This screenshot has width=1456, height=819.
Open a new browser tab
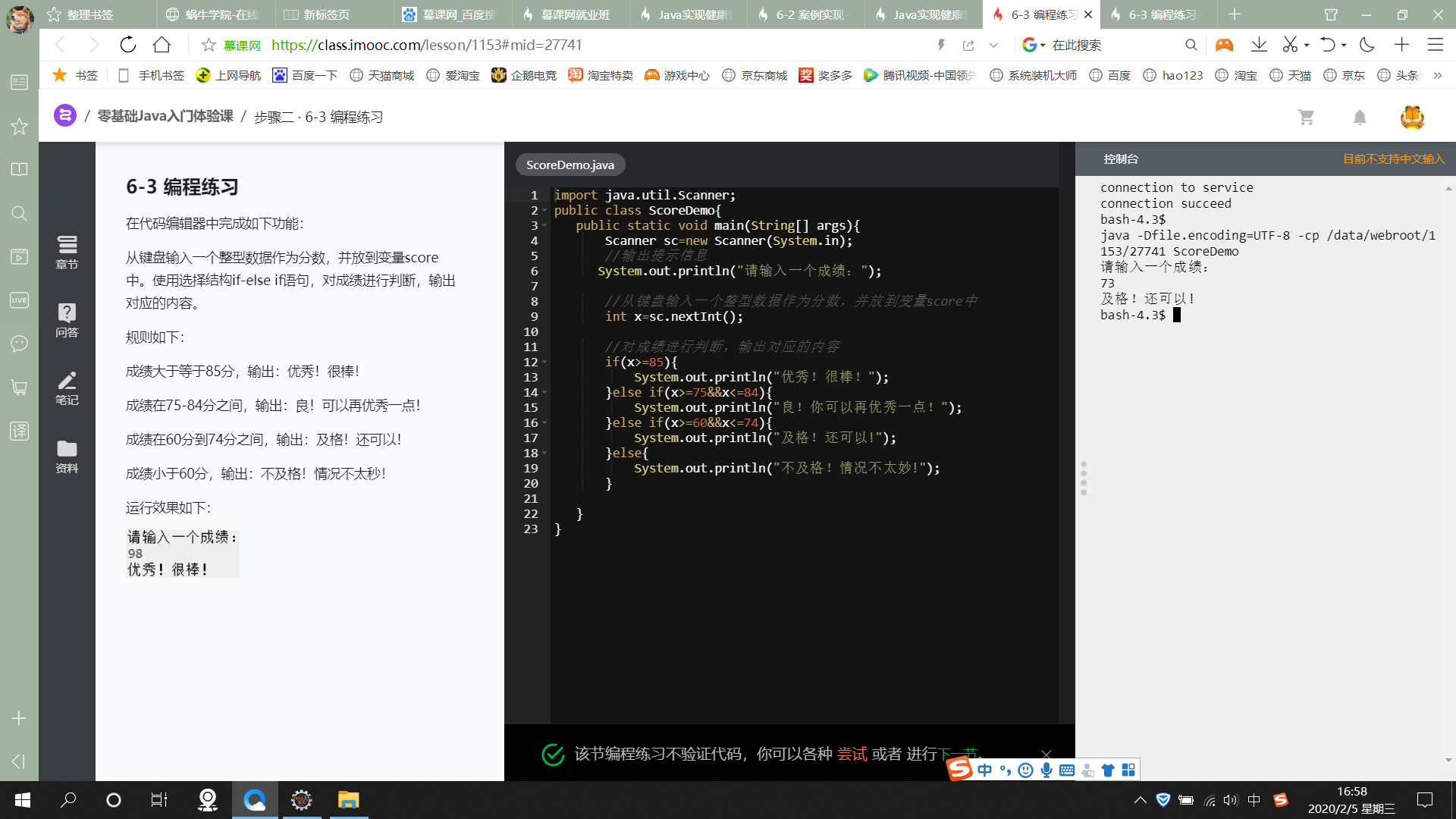coord(1235,14)
